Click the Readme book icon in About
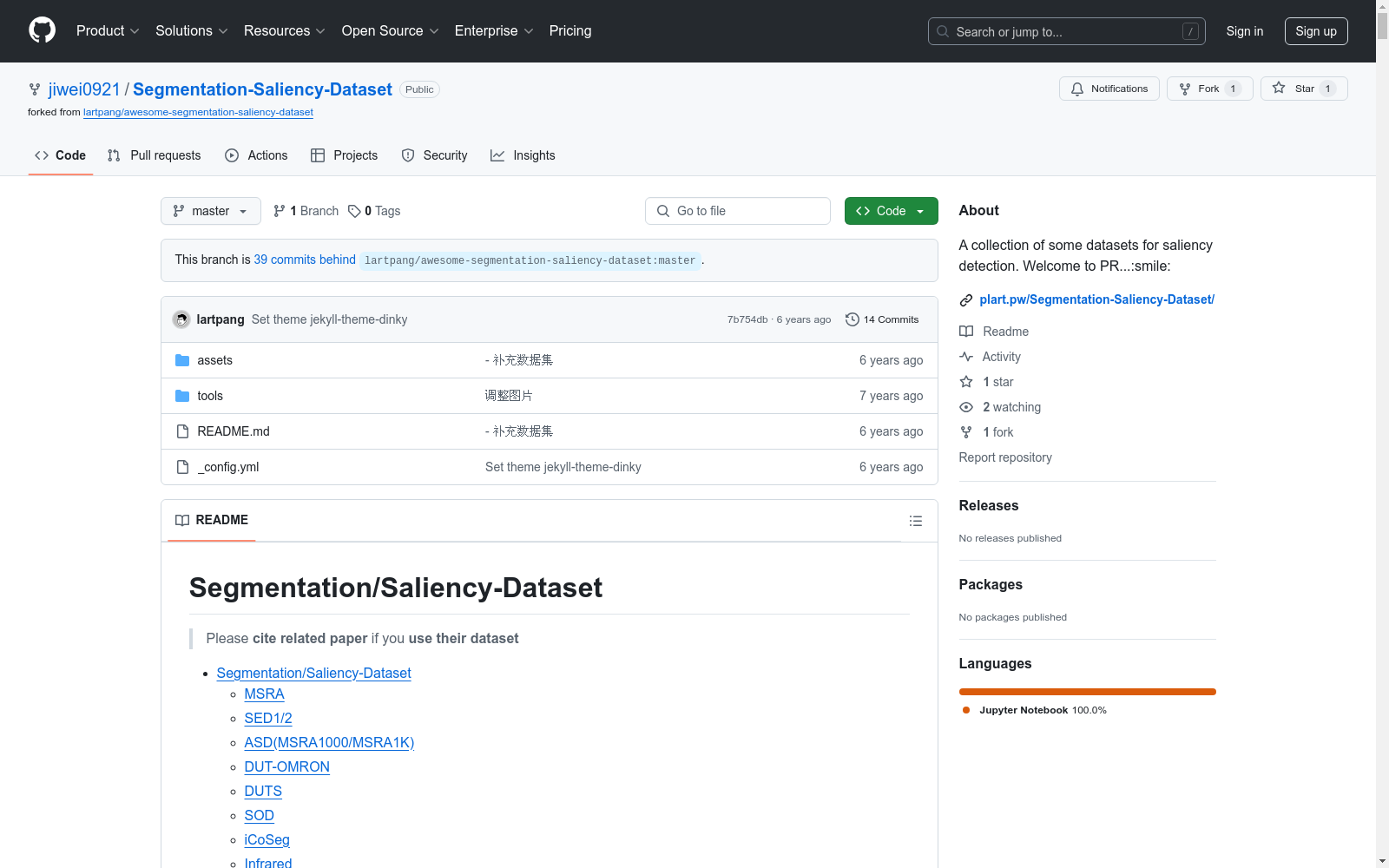The height and width of the screenshot is (868, 1389). click(966, 332)
